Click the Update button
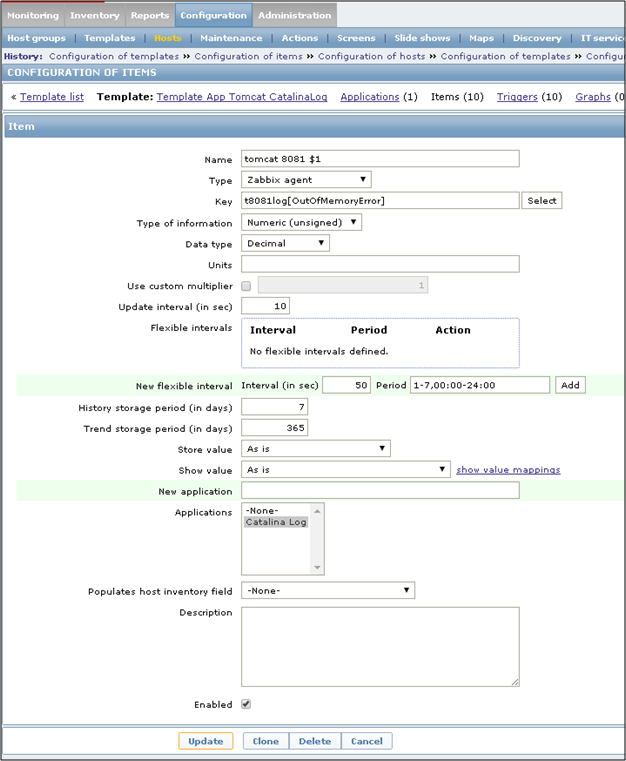 coord(206,741)
